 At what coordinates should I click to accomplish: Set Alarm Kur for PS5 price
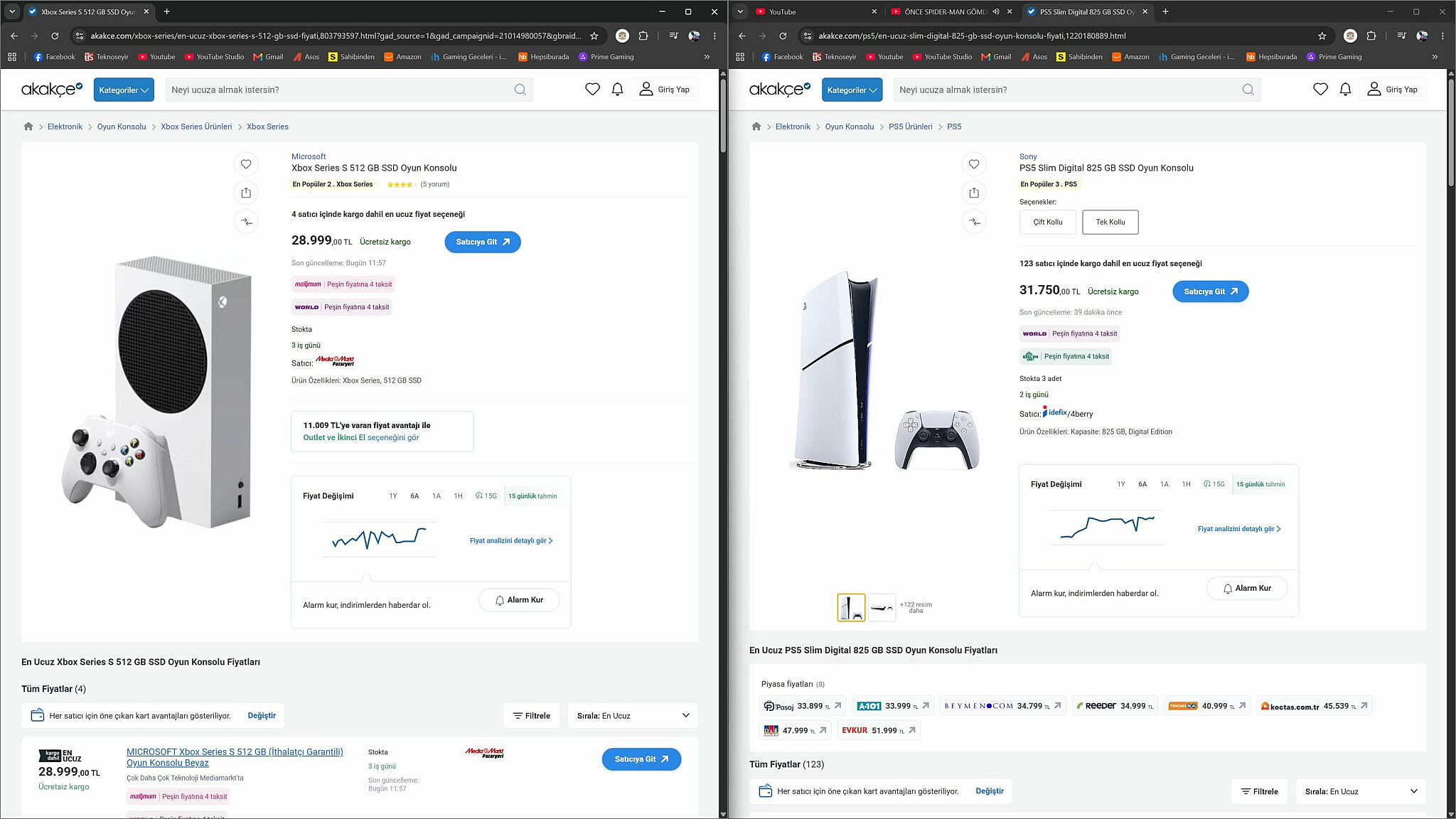click(1247, 588)
